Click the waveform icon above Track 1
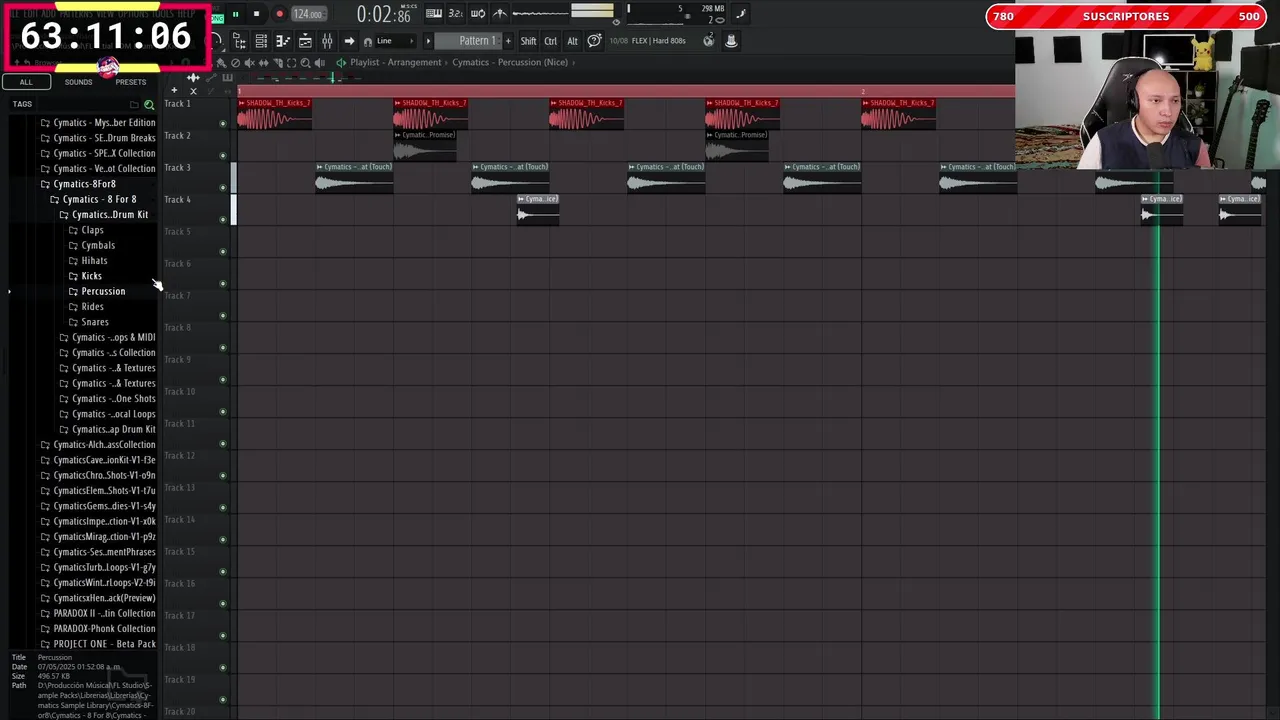The image size is (1280, 720). (x=193, y=77)
